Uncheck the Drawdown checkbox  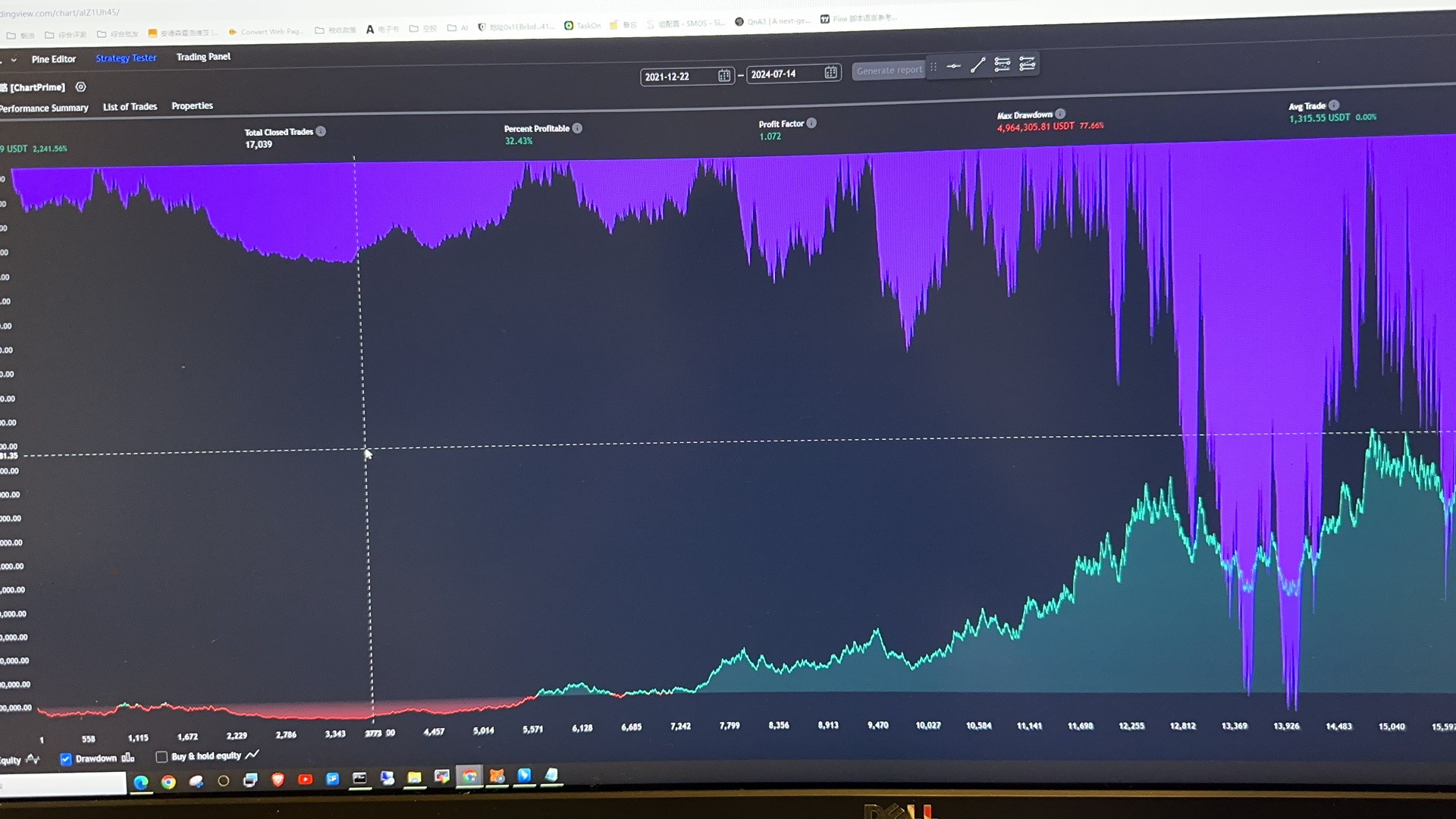(x=66, y=759)
